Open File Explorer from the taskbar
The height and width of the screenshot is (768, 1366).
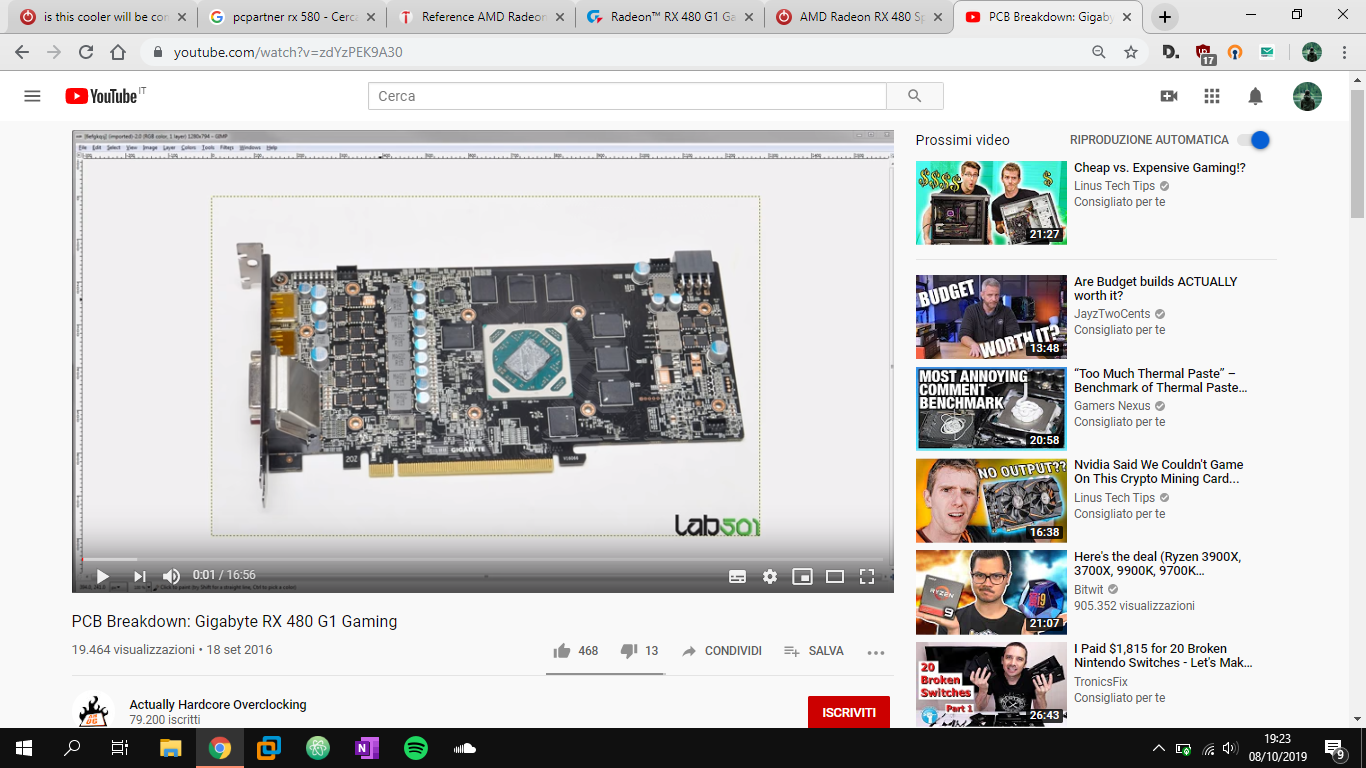(x=171, y=748)
